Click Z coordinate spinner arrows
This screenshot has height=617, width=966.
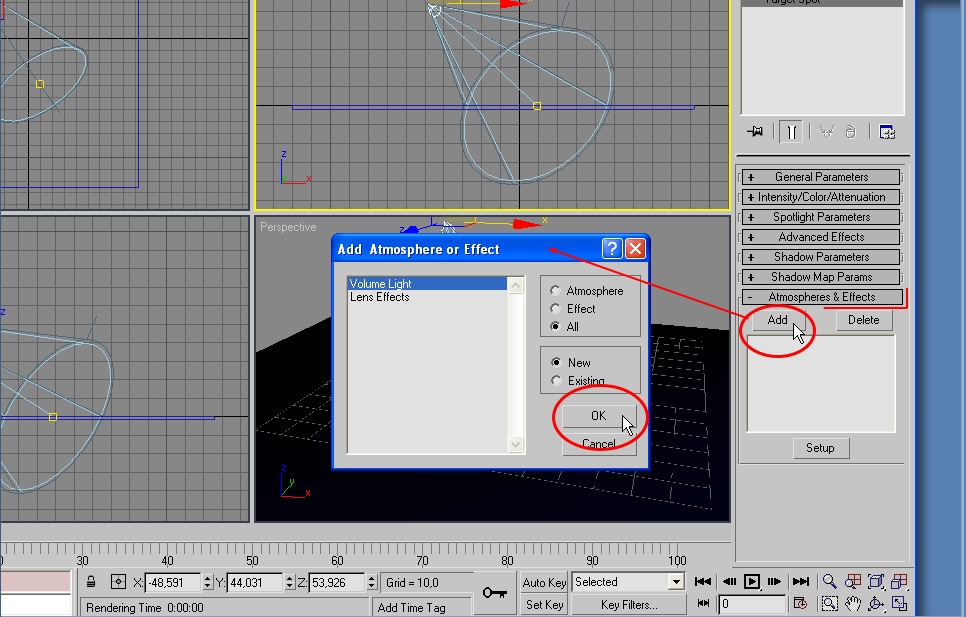371,582
